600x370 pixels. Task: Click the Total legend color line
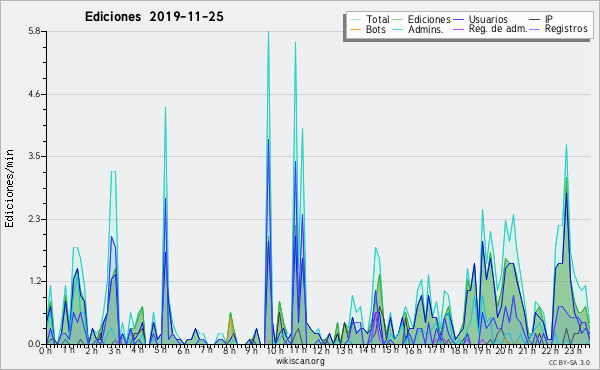[x=356, y=20]
